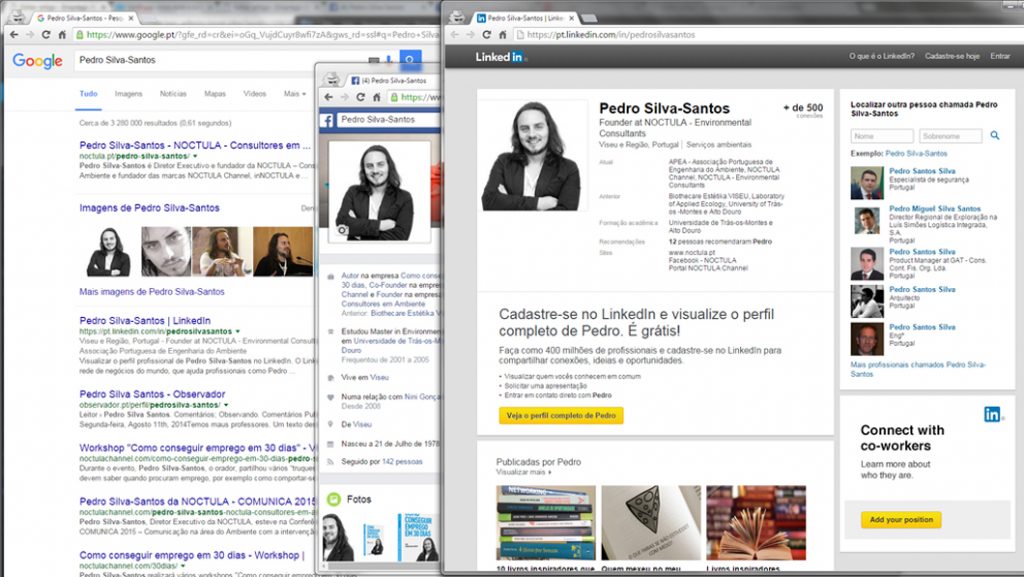
Task: Click the Nome input field on LinkedIn
Action: pyautogui.click(x=882, y=136)
